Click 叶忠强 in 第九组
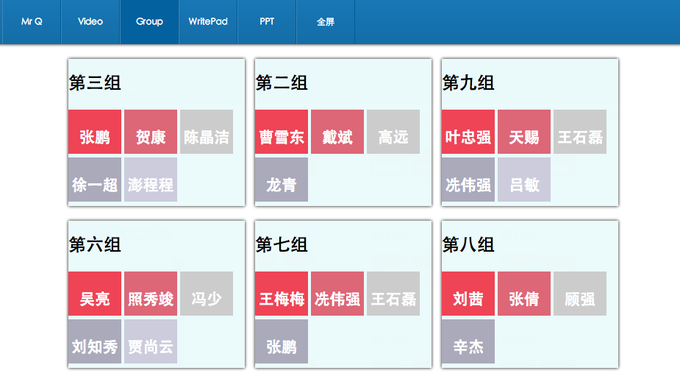This screenshot has height=376, width=680. (468, 132)
